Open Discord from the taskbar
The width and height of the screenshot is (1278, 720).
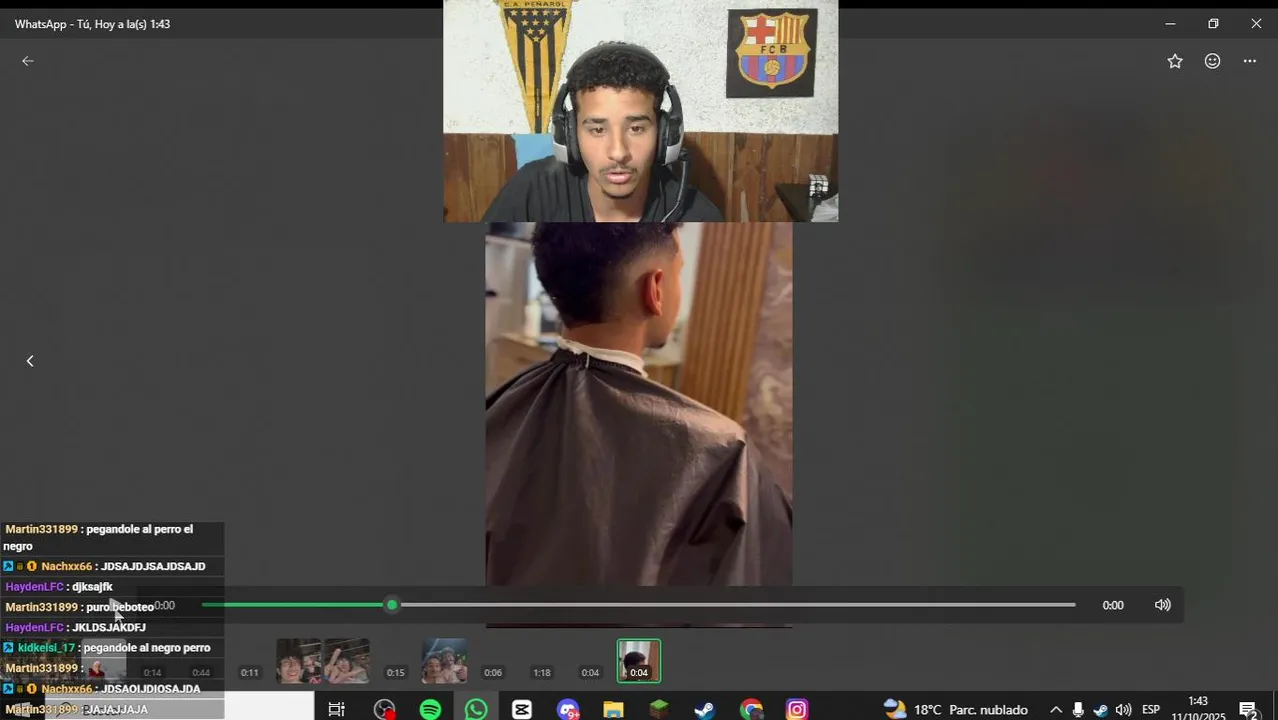point(568,710)
